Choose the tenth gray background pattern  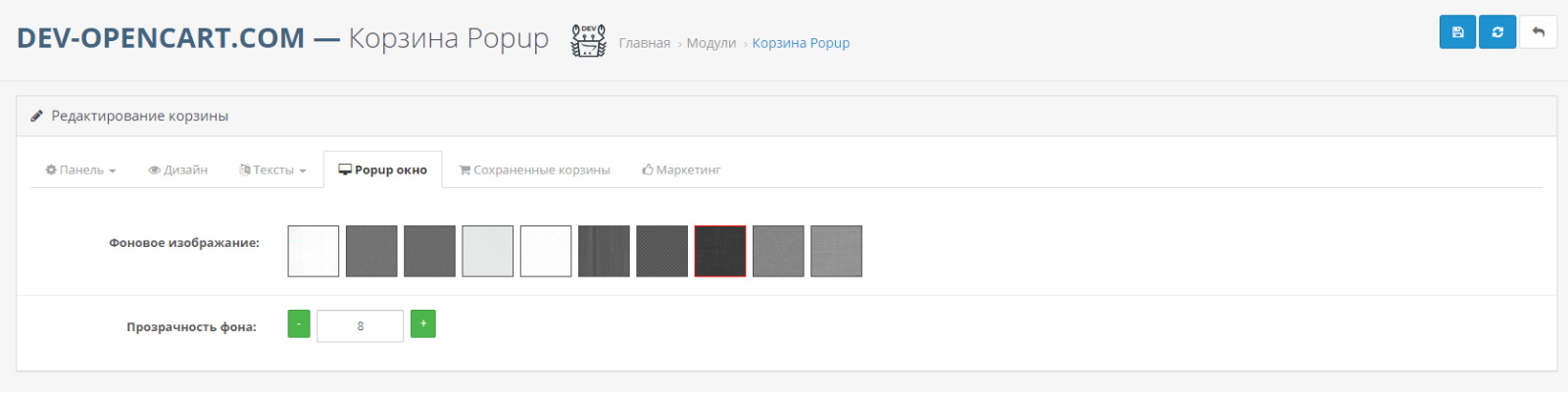pos(836,251)
